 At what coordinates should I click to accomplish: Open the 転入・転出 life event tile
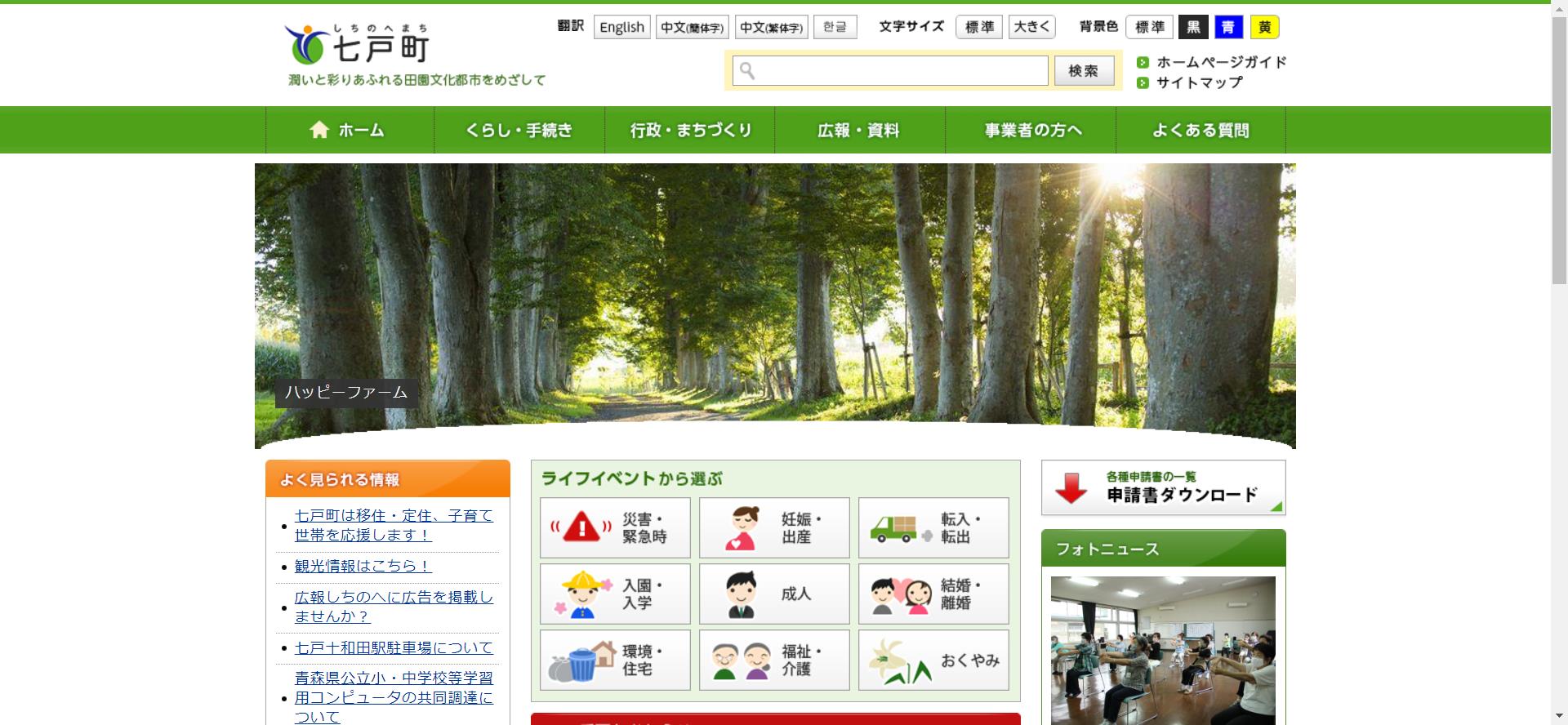point(933,528)
